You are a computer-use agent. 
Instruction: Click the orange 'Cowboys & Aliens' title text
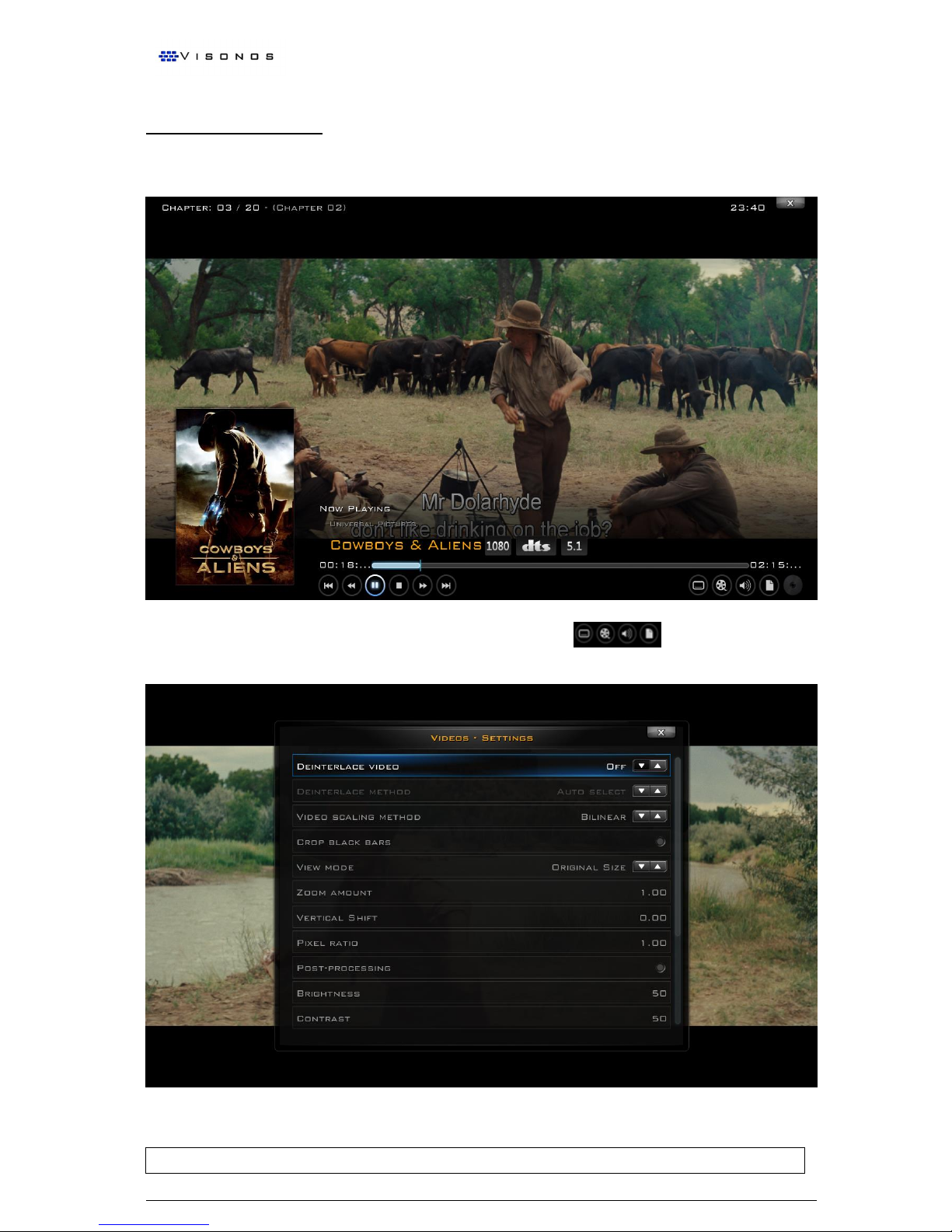click(406, 545)
